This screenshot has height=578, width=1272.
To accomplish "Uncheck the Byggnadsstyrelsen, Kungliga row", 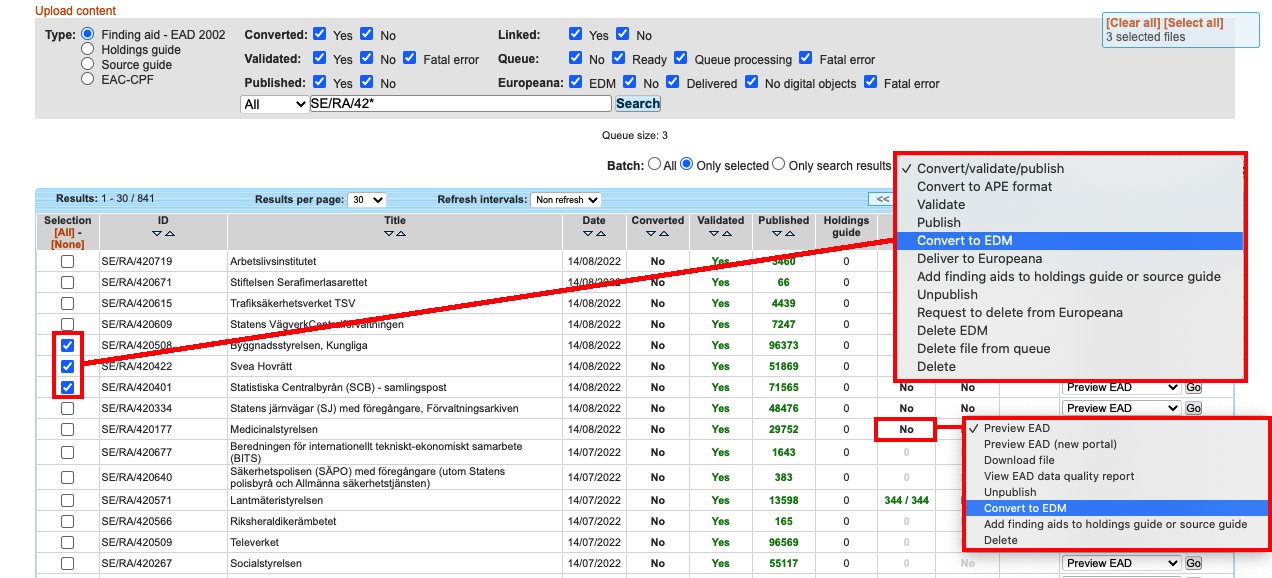I will 67,345.
